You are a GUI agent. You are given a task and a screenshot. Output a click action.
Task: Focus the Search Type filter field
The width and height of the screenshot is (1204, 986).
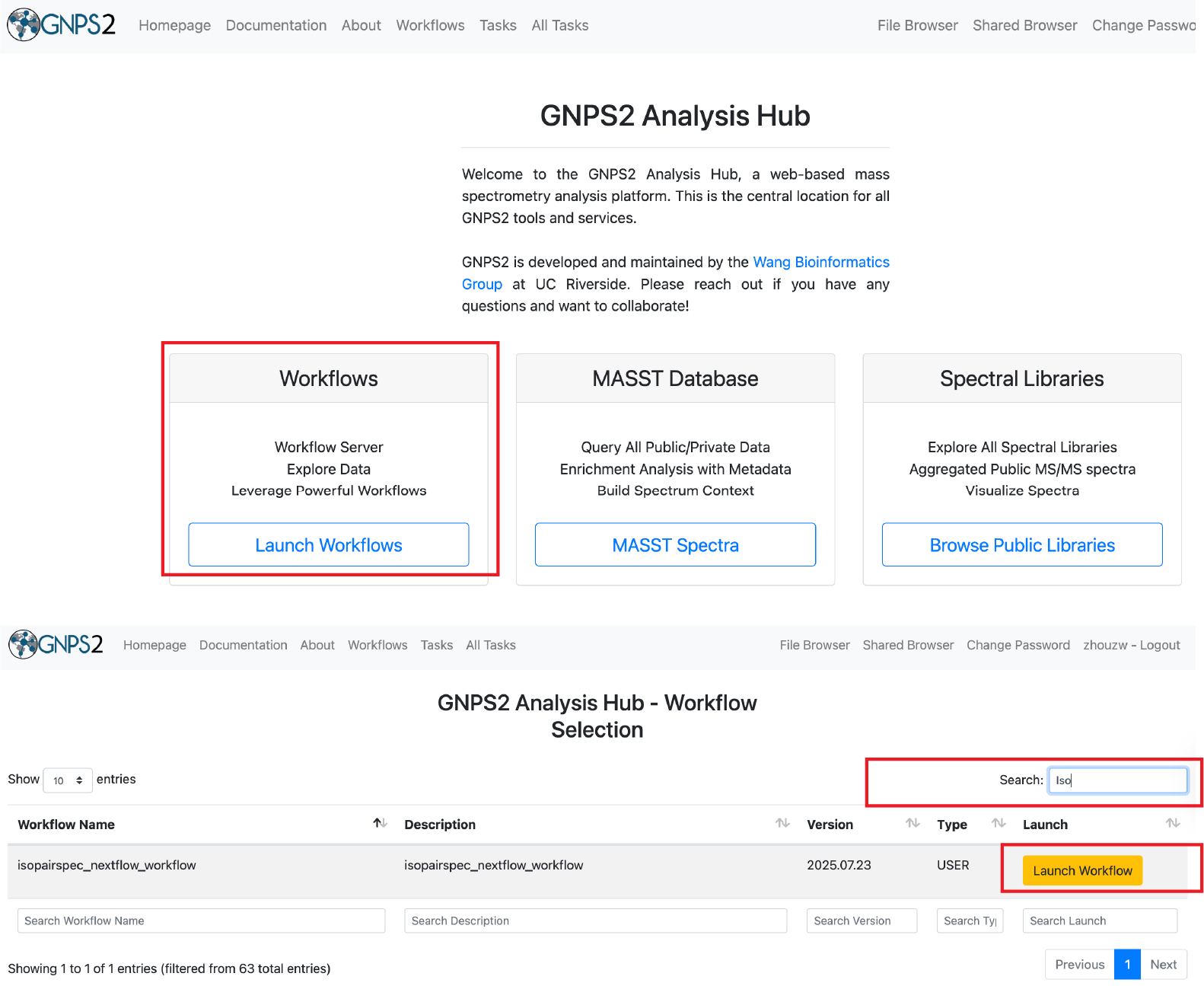click(x=970, y=921)
